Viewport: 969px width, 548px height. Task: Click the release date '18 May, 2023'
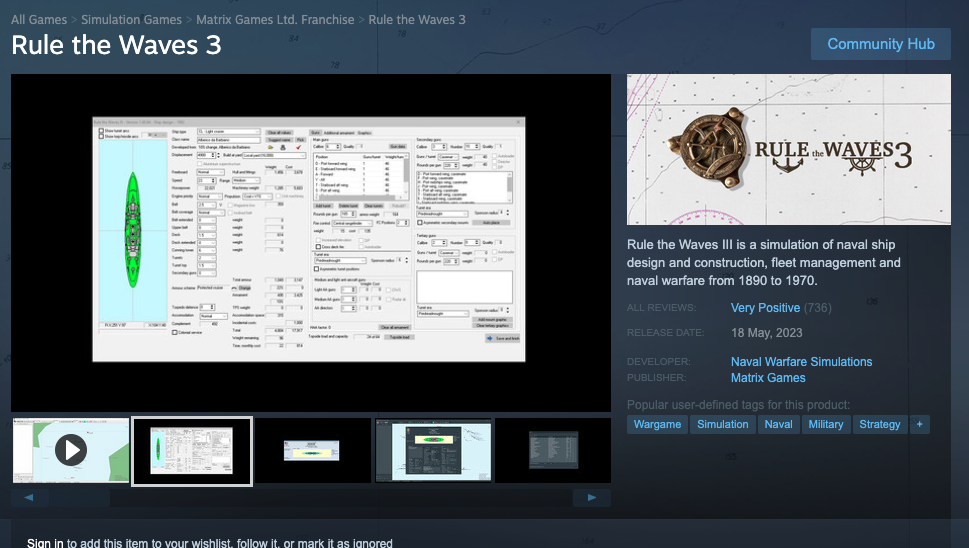click(x=766, y=332)
